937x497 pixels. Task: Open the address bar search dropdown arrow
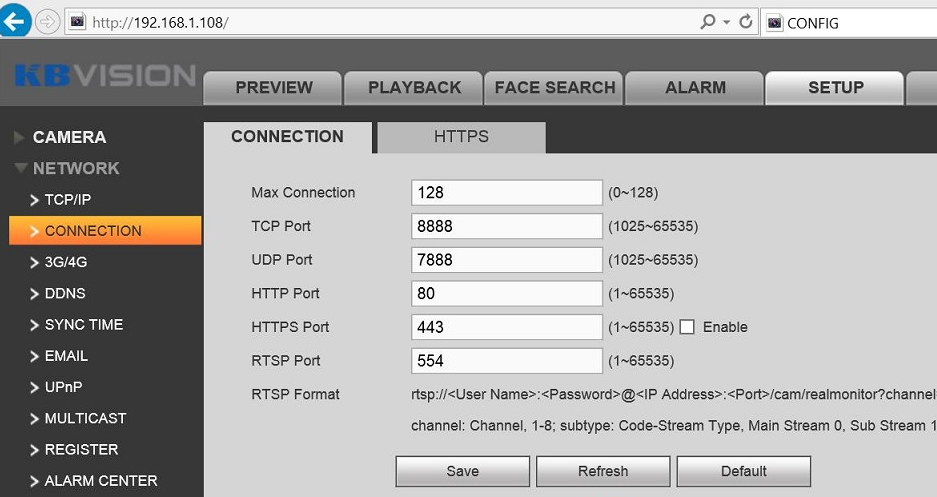pyautogui.click(x=726, y=22)
